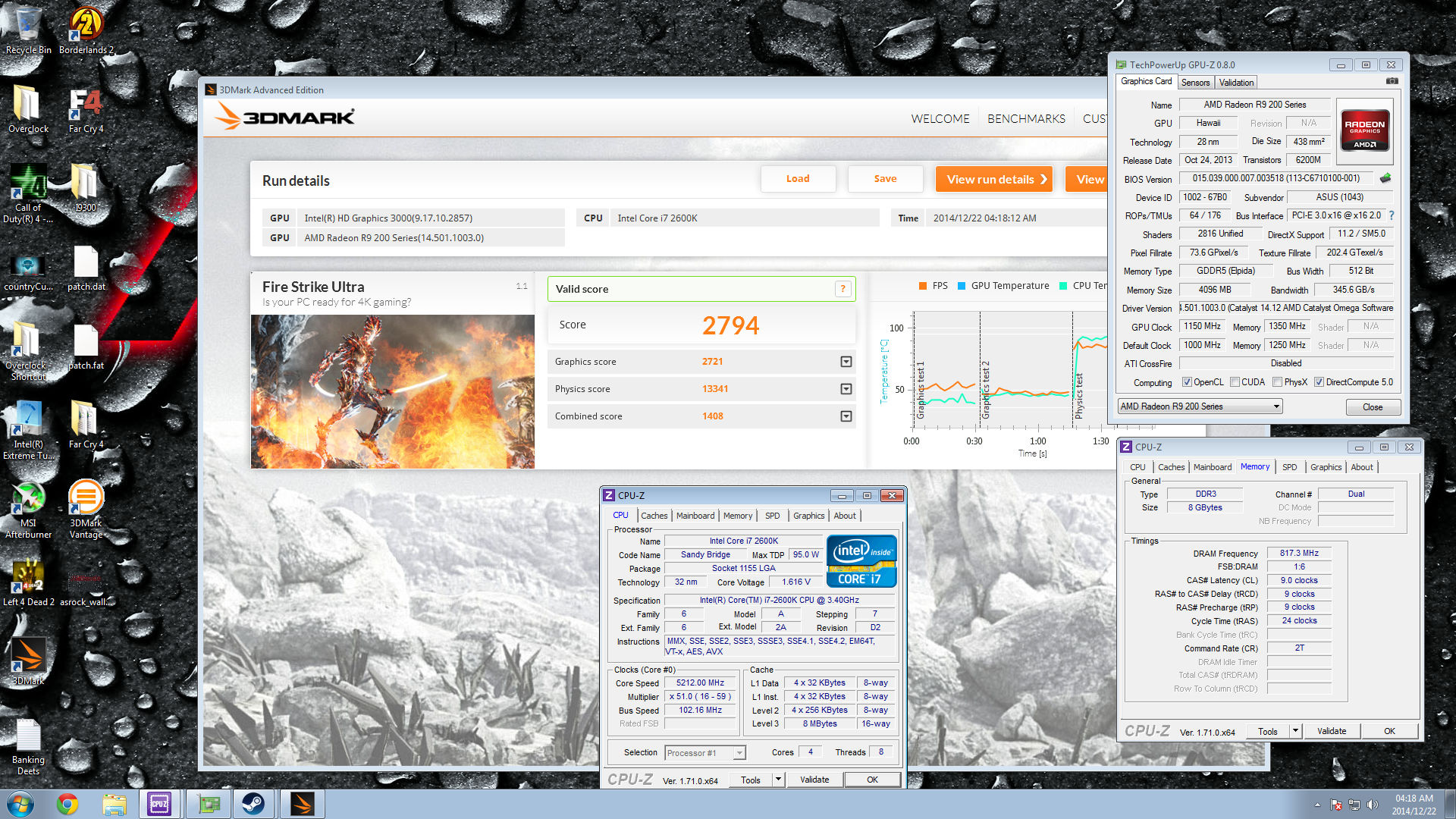This screenshot has height=819, width=1456.
Task: Click bus interface question mark in GPU-Z
Action: tap(1392, 215)
